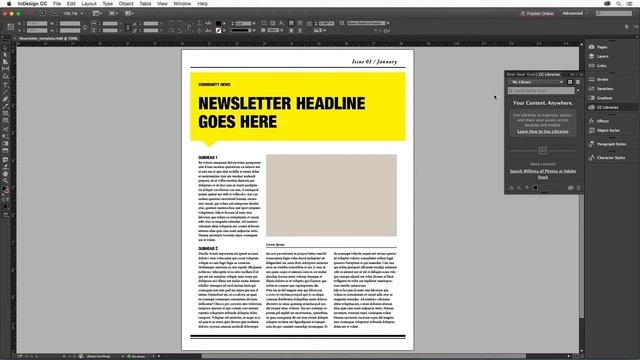Choose the Scissors tool
The height and width of the screenshot is (360, 640).
point(5,129)
